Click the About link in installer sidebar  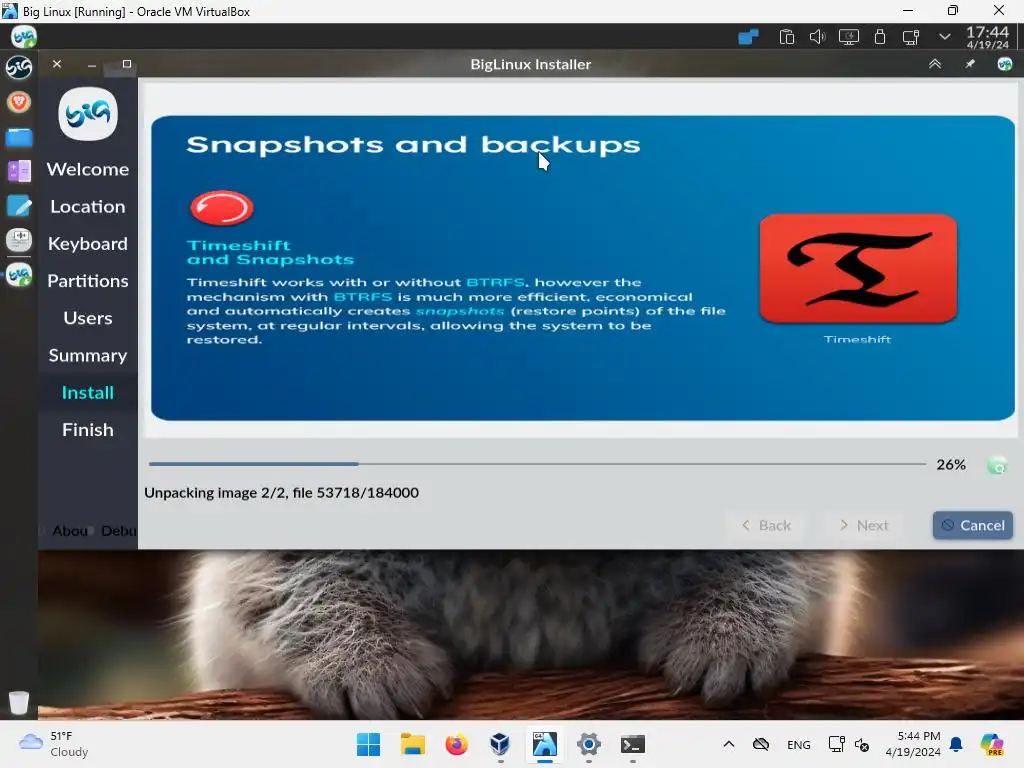pyautogui.click(x=70, y=531)
